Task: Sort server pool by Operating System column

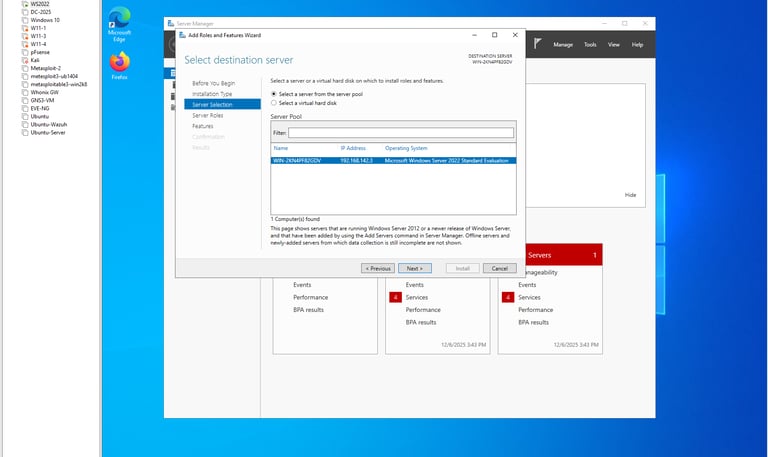Action: pyautogui.click(x=406, y=148)
